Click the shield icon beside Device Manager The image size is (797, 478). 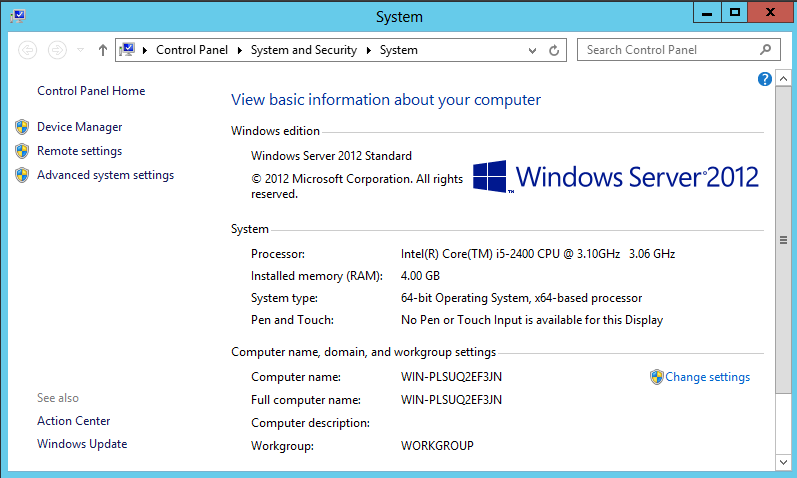point(22,127)
